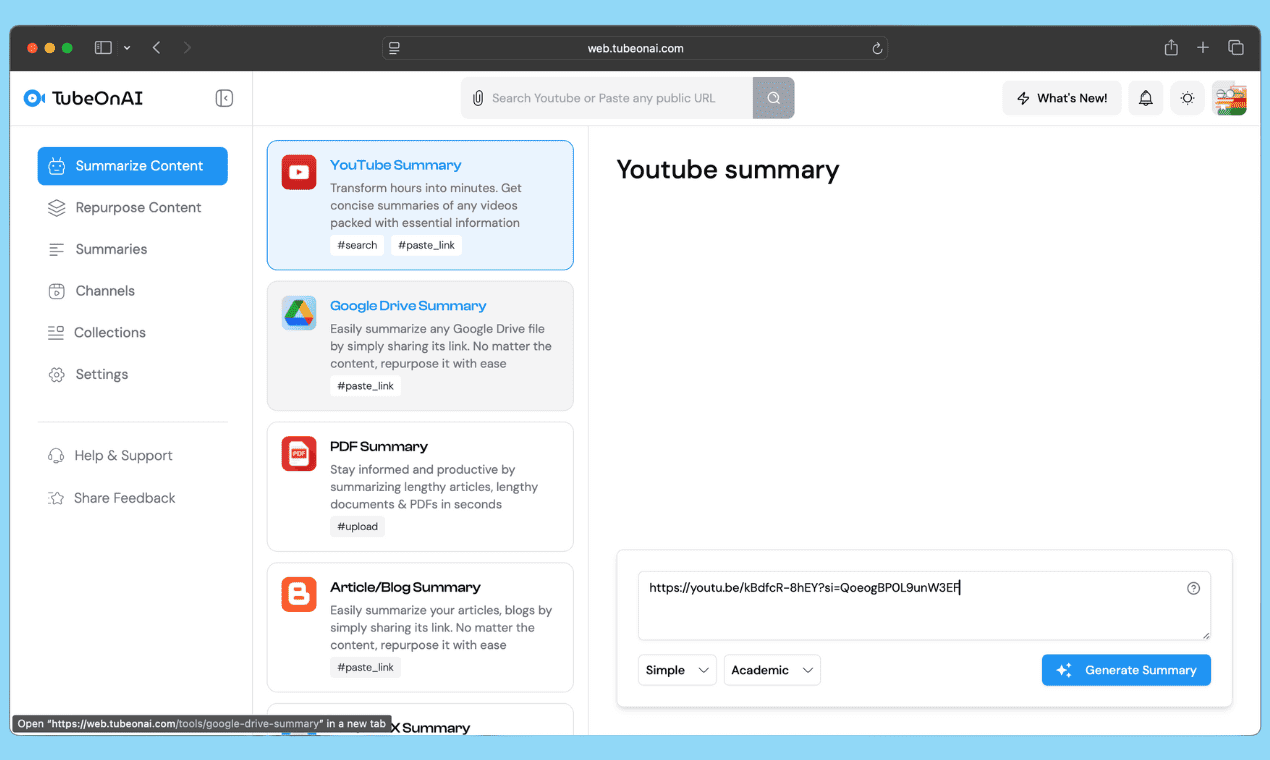Screen dimensions: 1270x760
Task: Open Safari Share menu icon
Action: click(x=1171, y=48)
